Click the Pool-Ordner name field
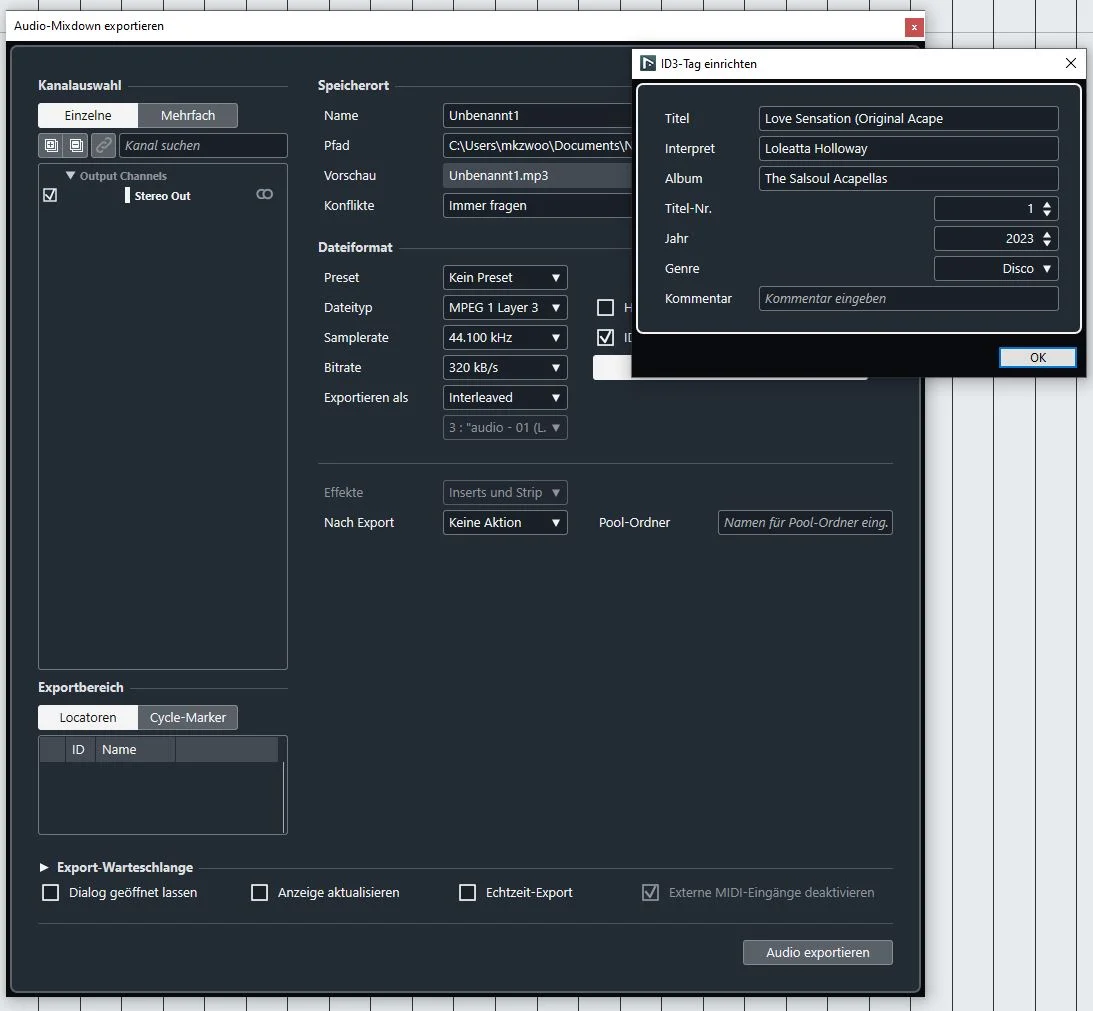The image size is (1093, 1011). (805, 522)
